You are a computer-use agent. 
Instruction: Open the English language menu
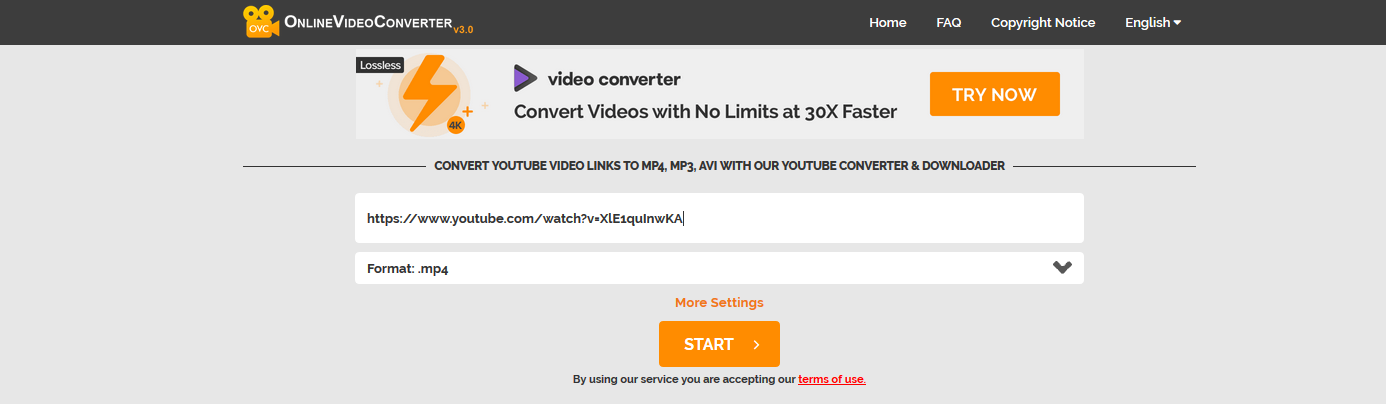(x=1153, y=22)
